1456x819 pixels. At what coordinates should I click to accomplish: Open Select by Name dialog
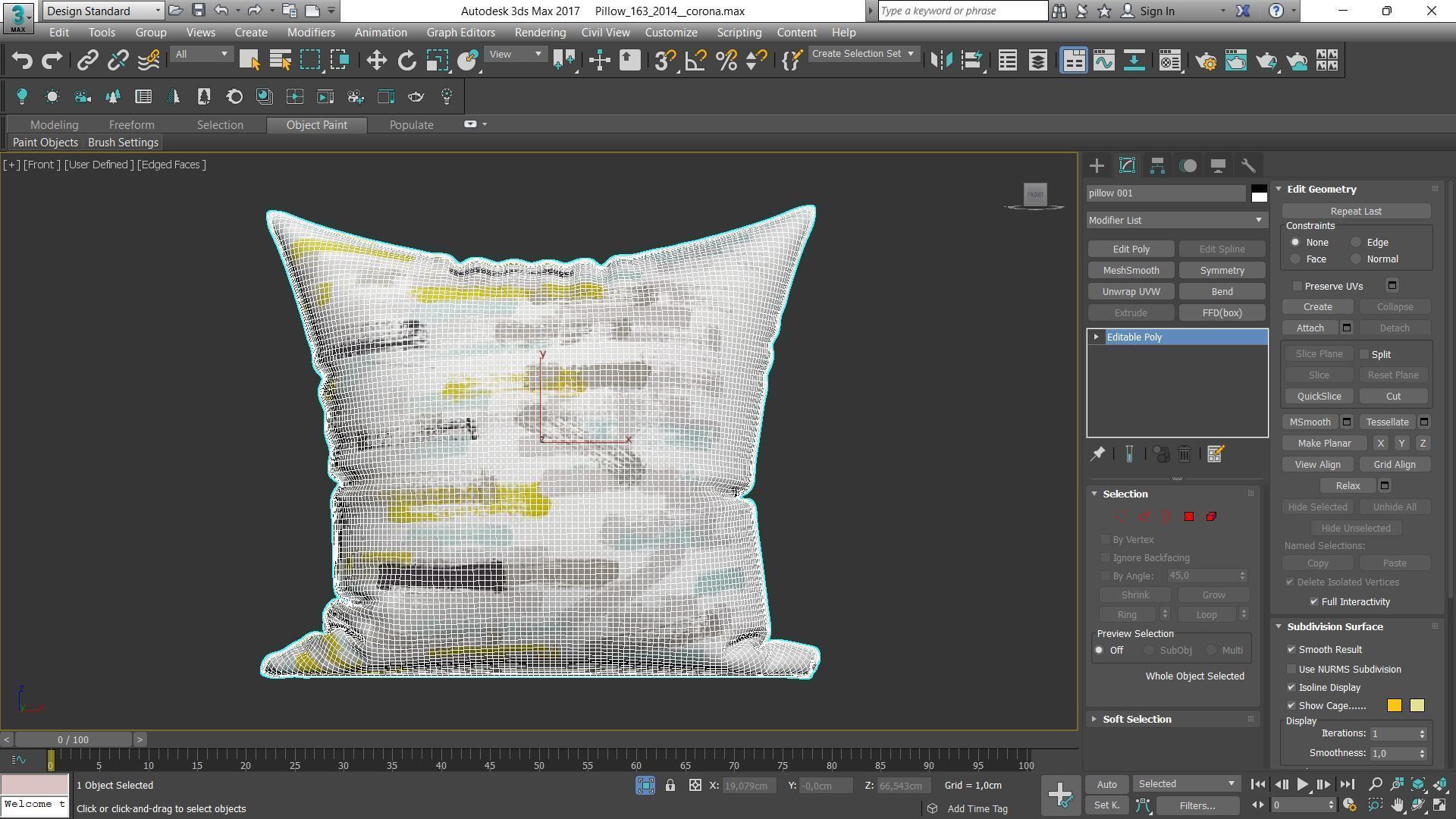pyautogui.click(x=280, y=61)
